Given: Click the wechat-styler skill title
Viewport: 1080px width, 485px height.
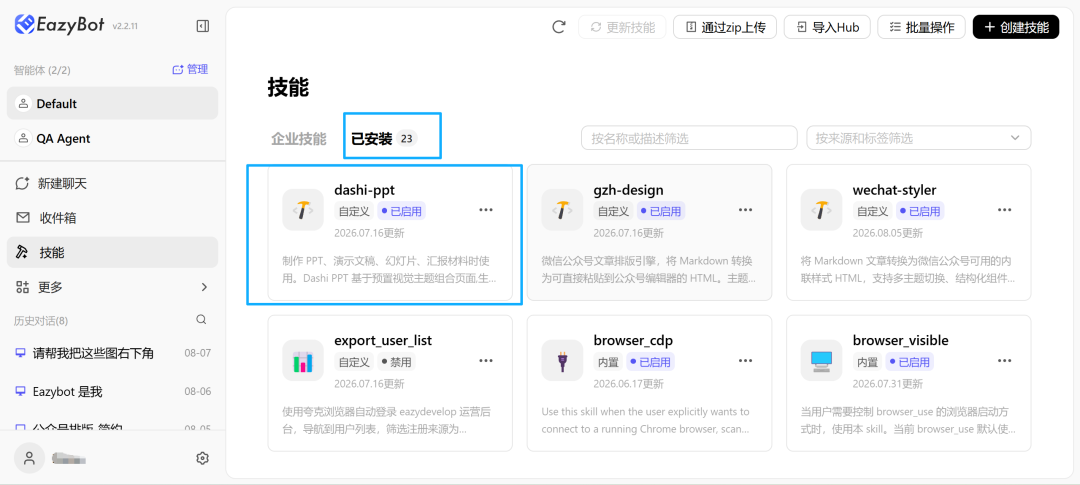Looking at the screenshot, I should [x=894, y=190].
